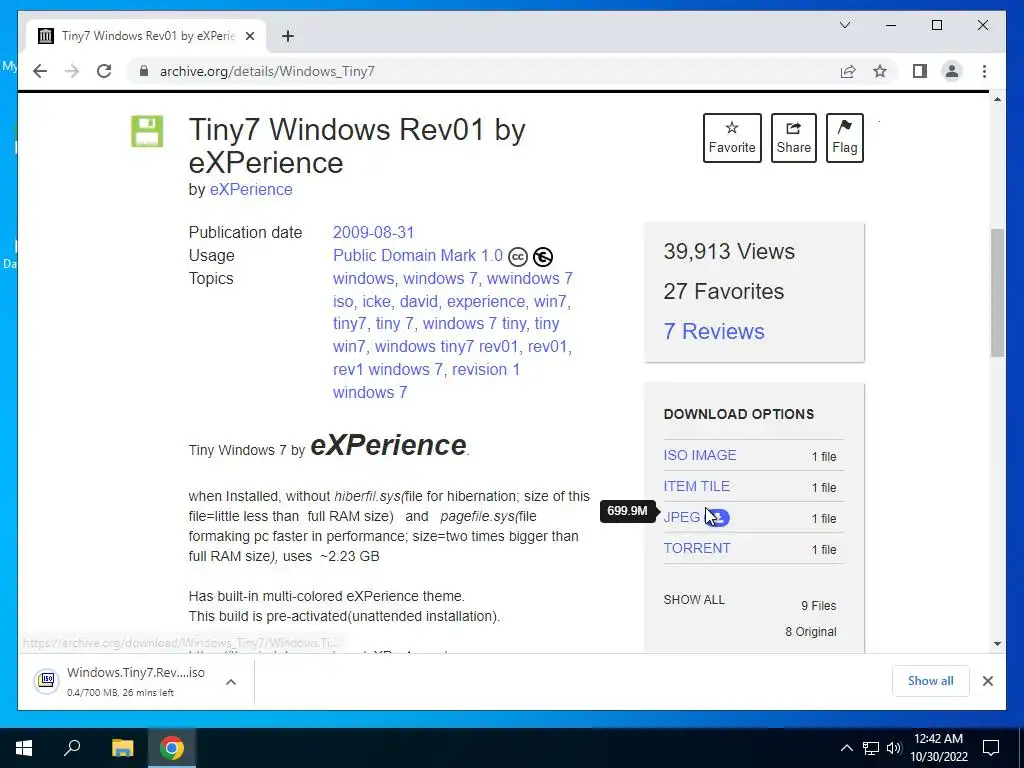This screenshot has height=768, width=1024.
Task: Show hidden system tray icons
Action: tap(846, 748)
